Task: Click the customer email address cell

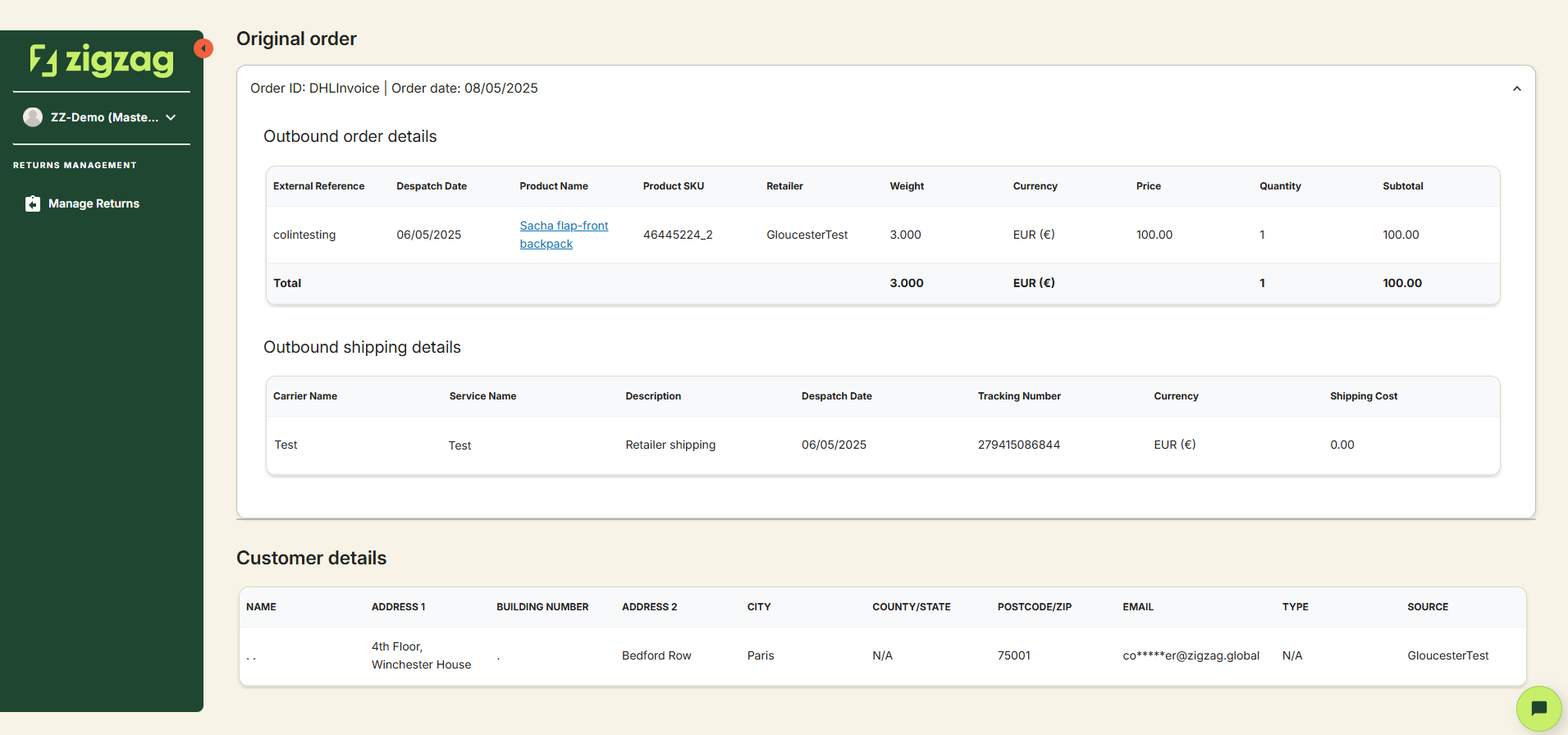Action: point(1191,655)
